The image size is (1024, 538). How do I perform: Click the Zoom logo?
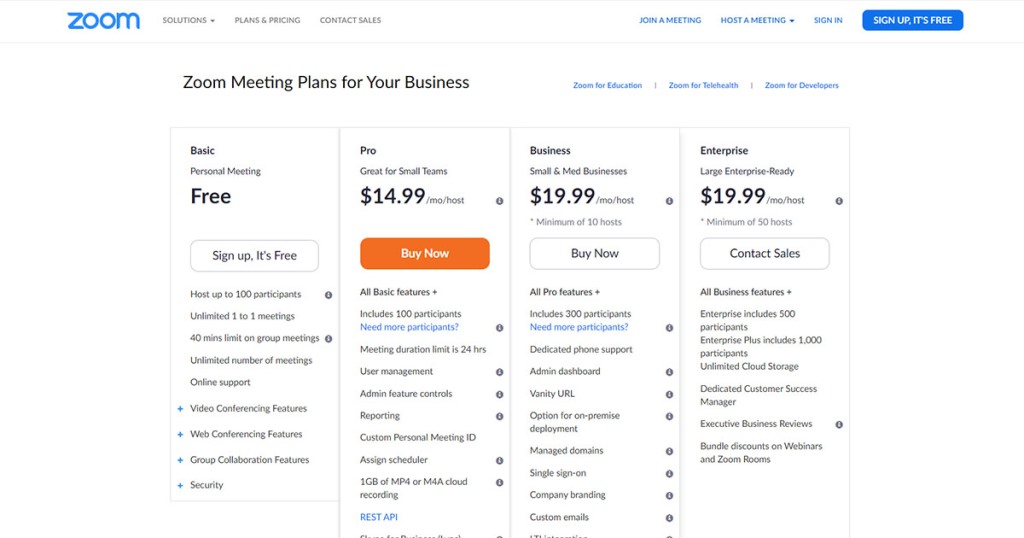(x=103, y=21)
